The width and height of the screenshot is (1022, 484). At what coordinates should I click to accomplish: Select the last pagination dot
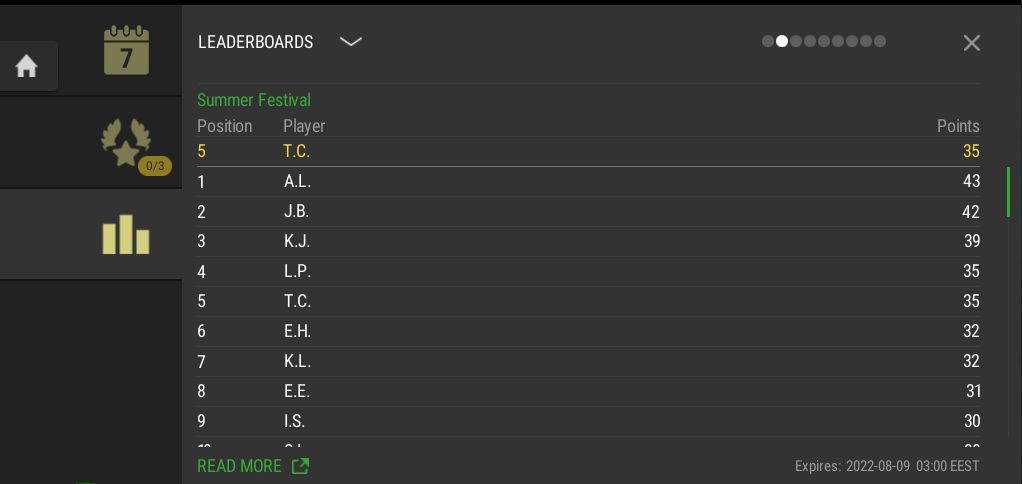pos(880,42)
